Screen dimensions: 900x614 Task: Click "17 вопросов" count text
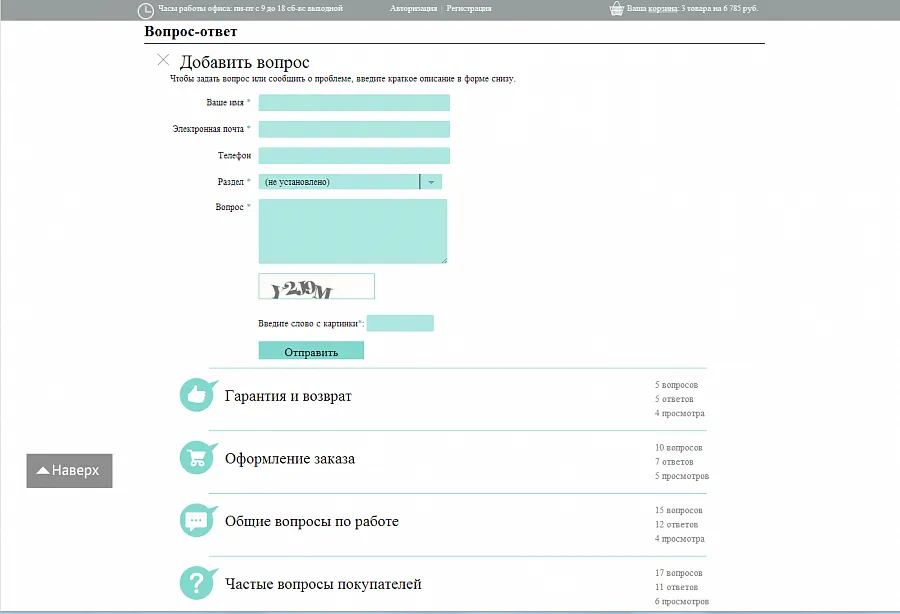(x=678, y=573)
